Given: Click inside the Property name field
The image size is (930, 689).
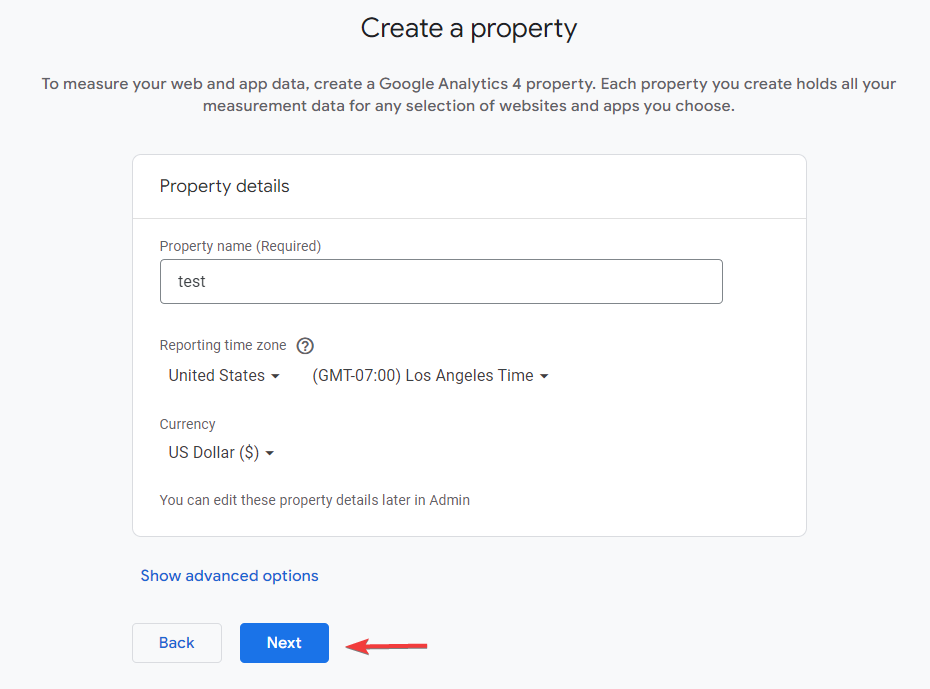Looking at the screenshot, I should tap(441, 281).
